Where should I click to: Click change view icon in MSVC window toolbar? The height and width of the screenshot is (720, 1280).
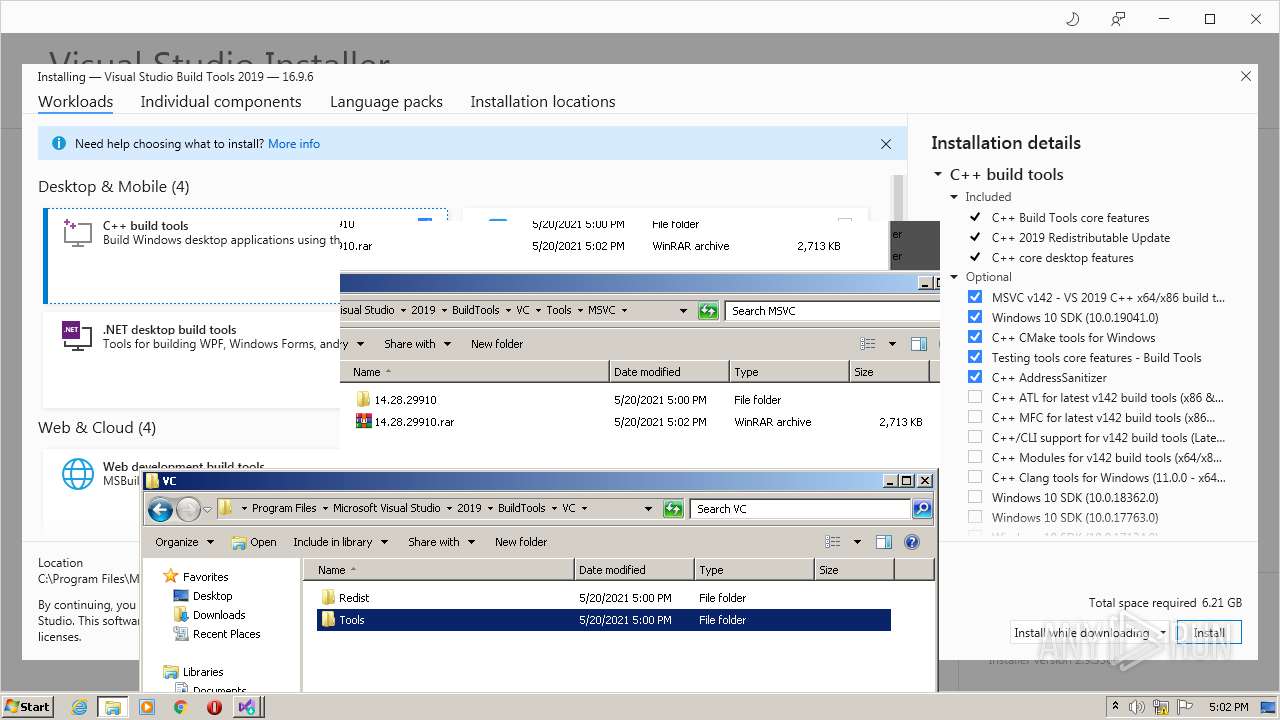click(x=867, y=344)
